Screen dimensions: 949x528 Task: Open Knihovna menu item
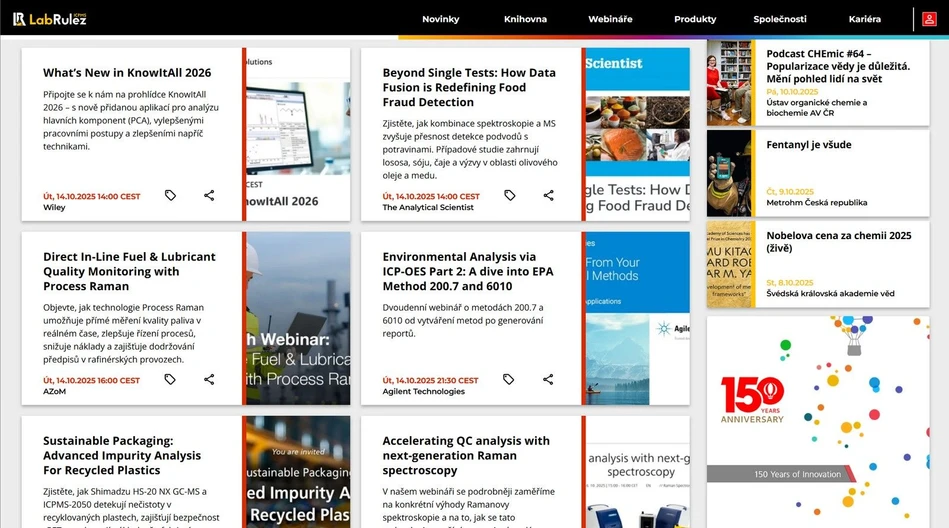tap(525, 19)
